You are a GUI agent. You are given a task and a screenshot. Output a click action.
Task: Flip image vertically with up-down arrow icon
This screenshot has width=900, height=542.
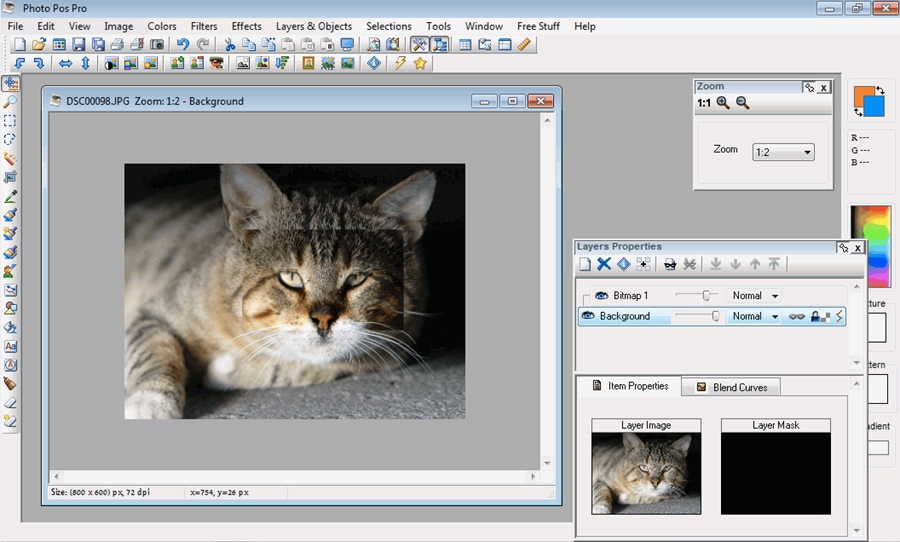pyautogui.click(x=86, y=63)
